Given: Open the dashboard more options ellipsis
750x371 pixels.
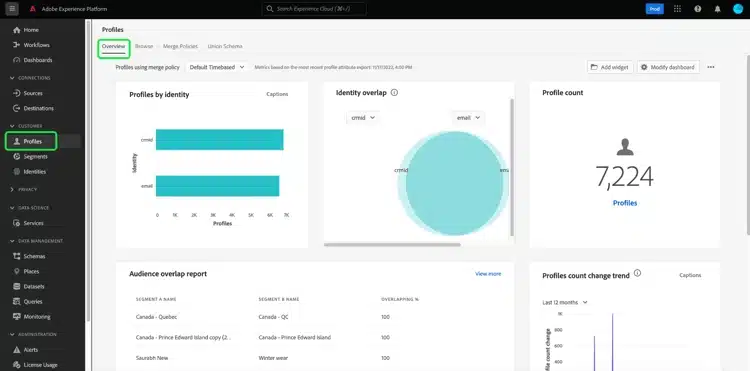Looking at the screenshot, I should (711, 67).
